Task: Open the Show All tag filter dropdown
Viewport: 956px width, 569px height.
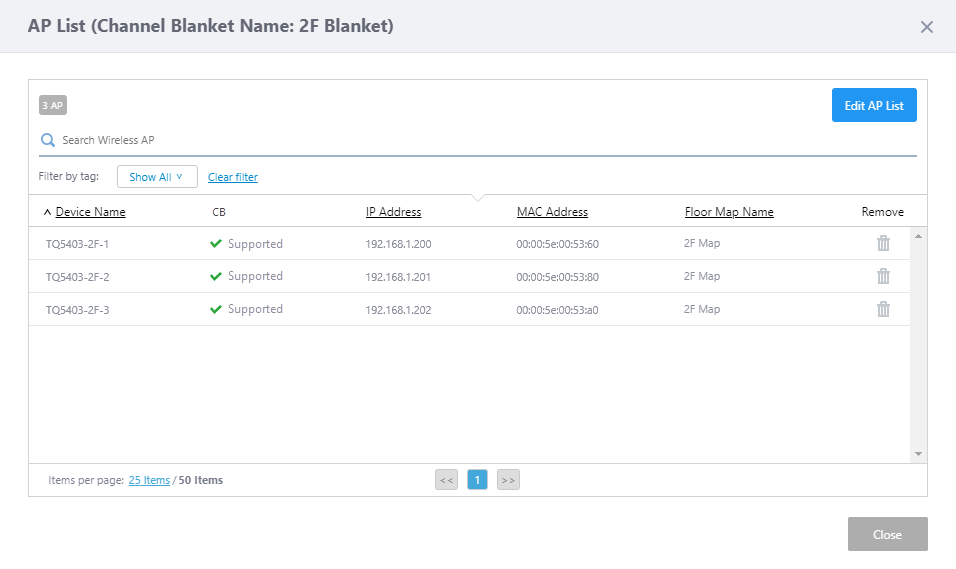Action: [x=157, y=177]
